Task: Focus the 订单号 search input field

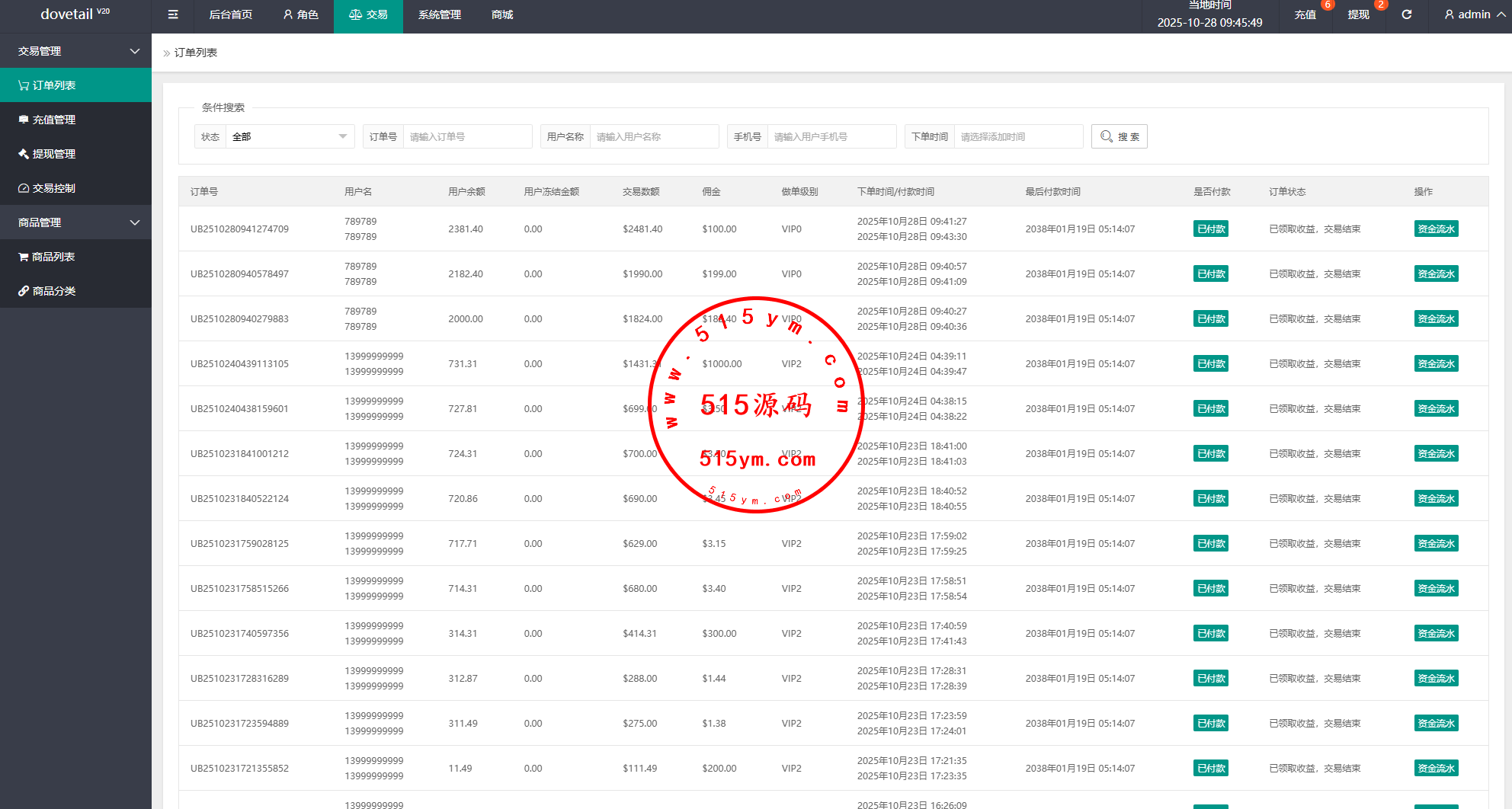Action: click(467, 136)
